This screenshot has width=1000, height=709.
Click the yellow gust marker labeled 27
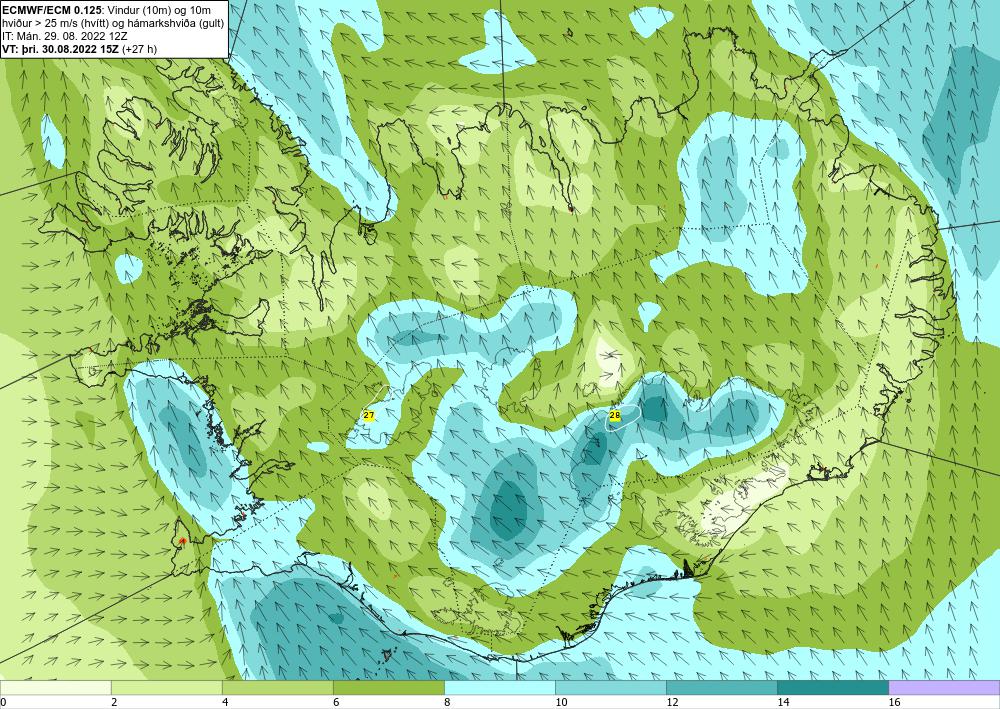[x=369, y=415]
